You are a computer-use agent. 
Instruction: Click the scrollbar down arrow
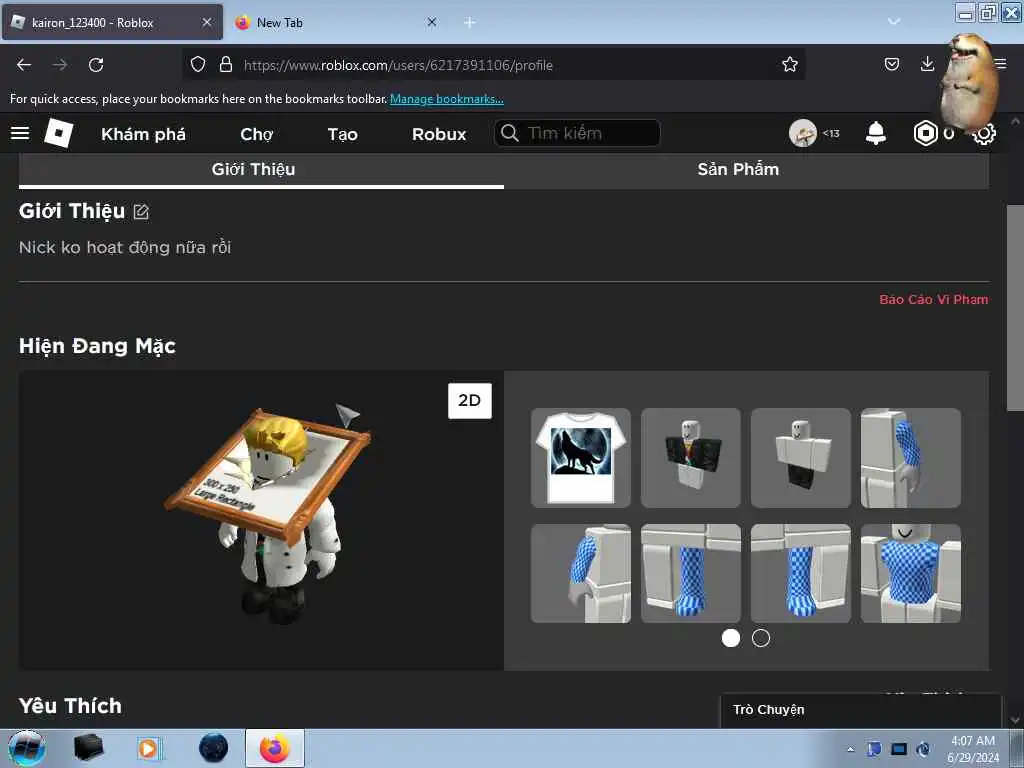pyautogui.click(x=1015, y=720)
